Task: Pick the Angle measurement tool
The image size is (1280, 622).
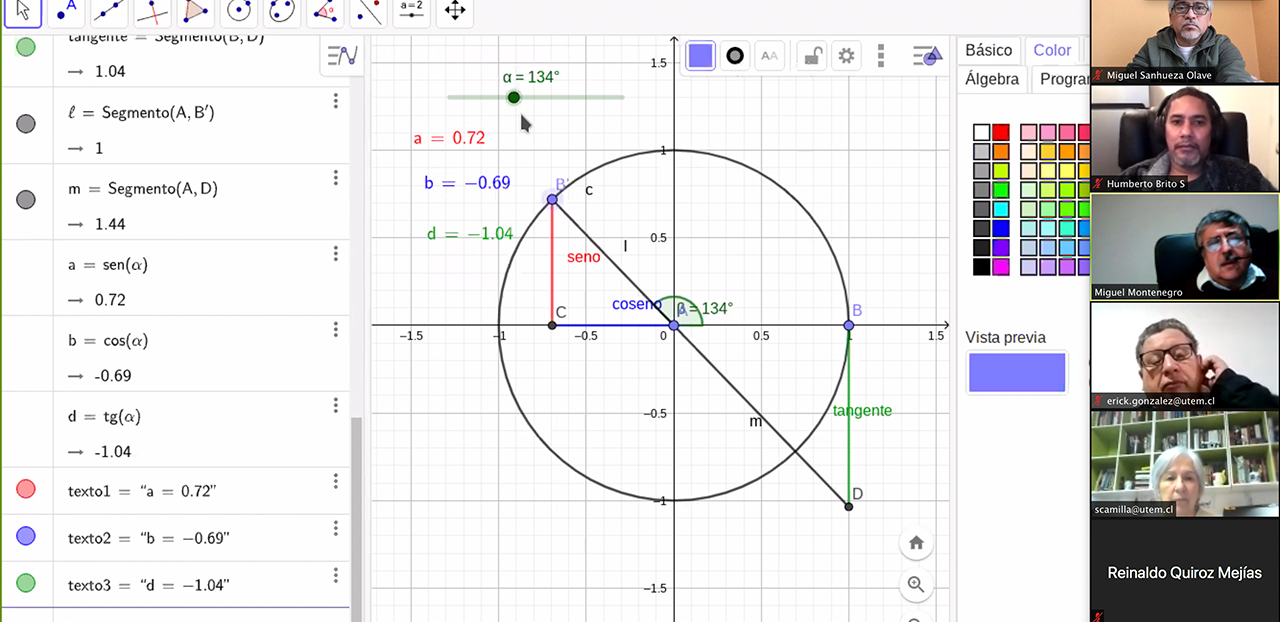Action: tap(325, 11)
